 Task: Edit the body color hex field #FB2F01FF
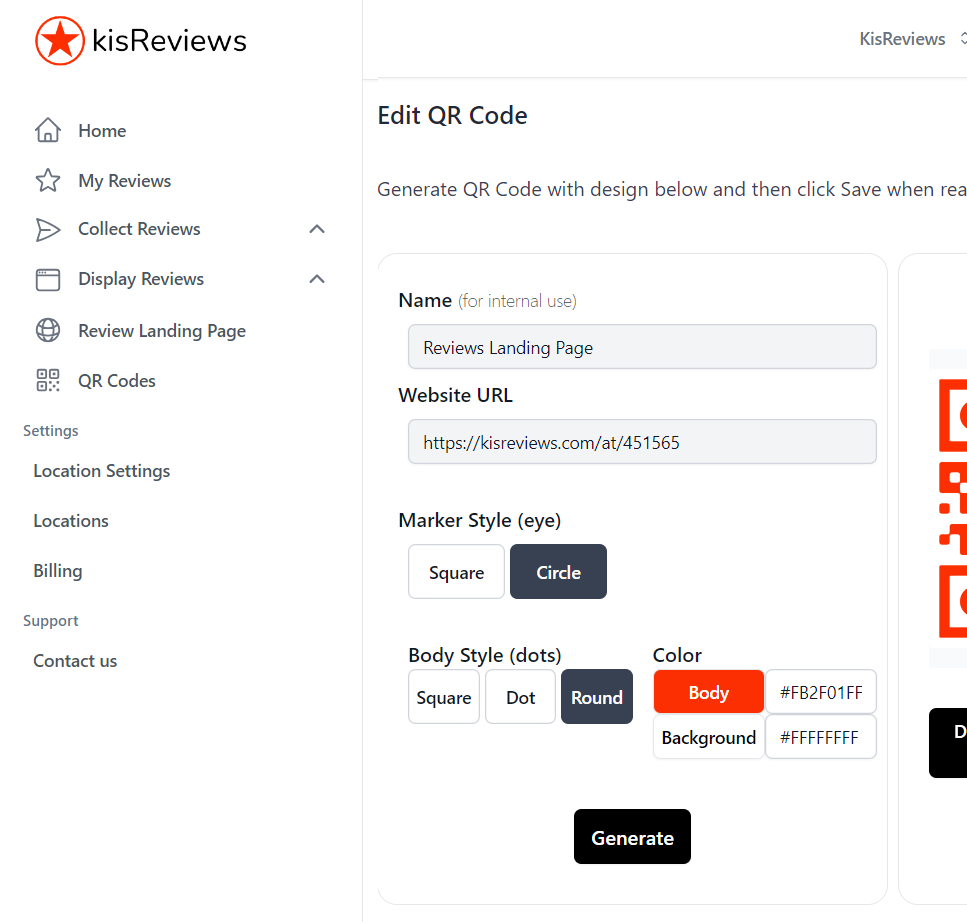pos(821,692)
